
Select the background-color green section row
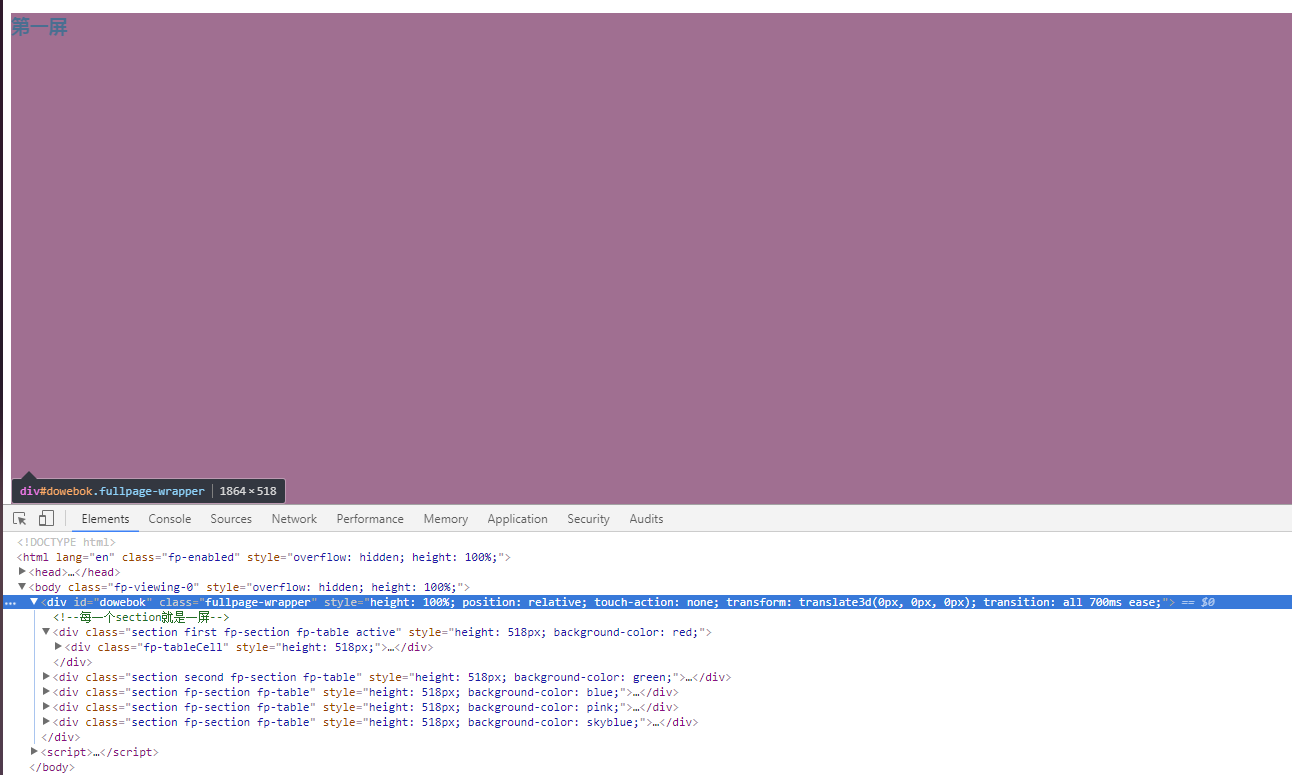tap(392, 677)
